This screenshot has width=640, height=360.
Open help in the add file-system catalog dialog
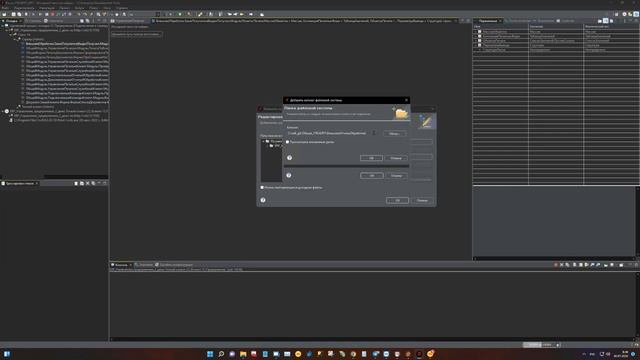289,158
